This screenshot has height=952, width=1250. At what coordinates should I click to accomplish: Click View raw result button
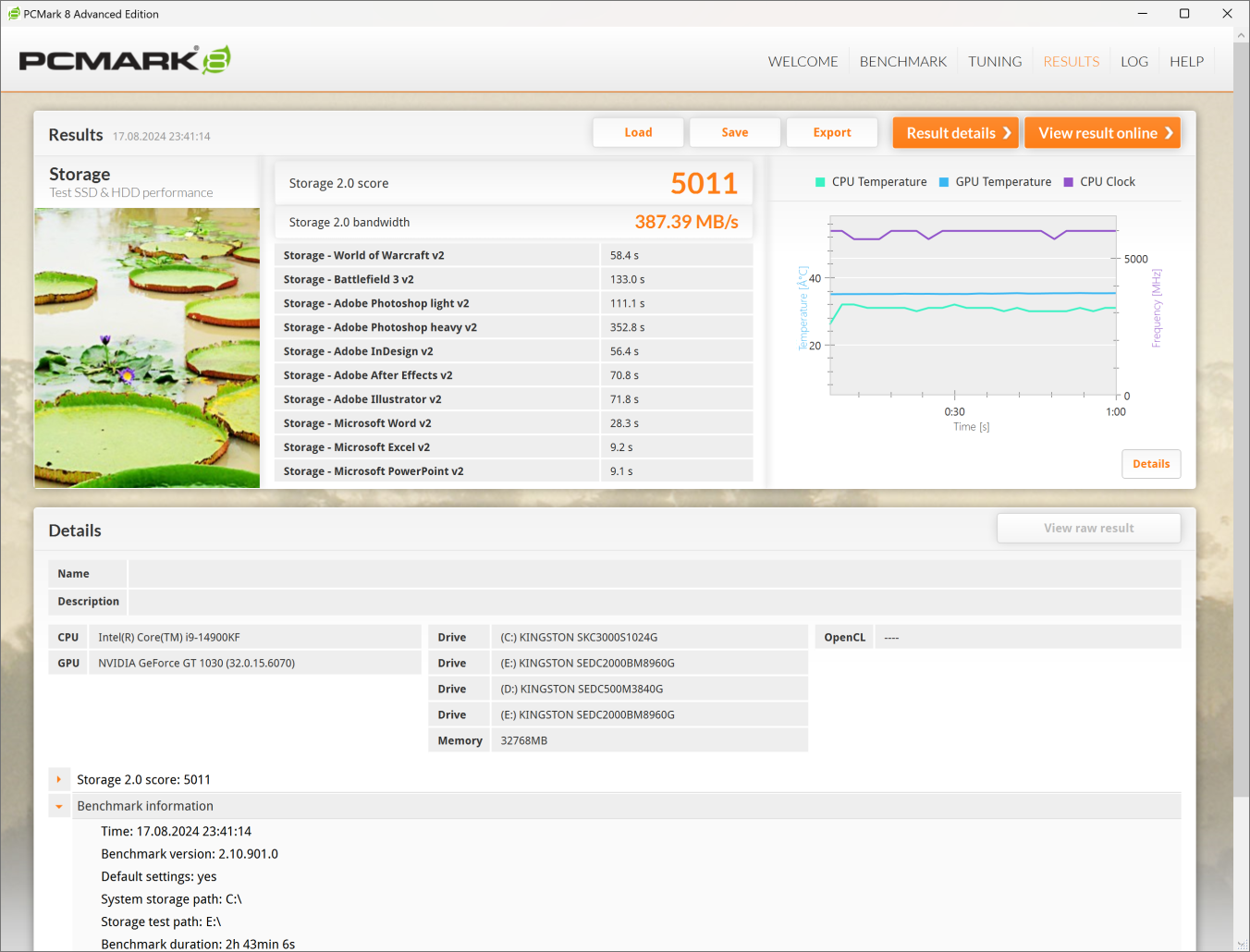point(1089,528)
